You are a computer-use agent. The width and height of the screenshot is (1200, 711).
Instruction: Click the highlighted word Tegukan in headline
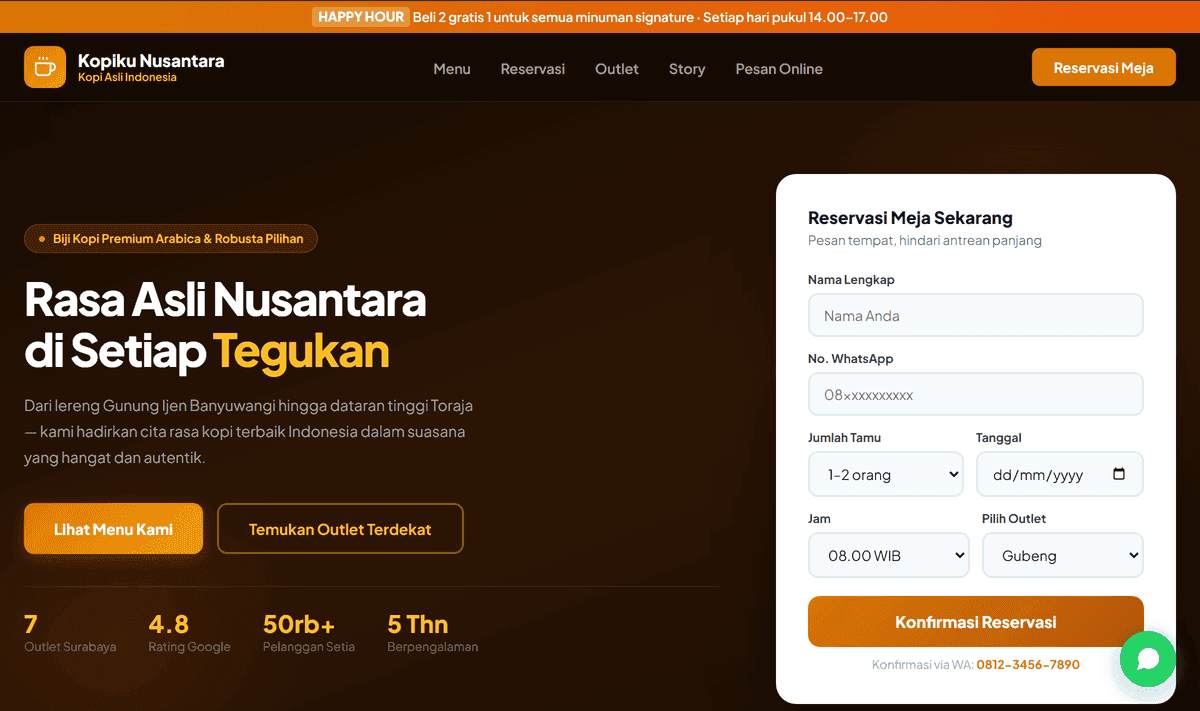click(x=301, y=351)
